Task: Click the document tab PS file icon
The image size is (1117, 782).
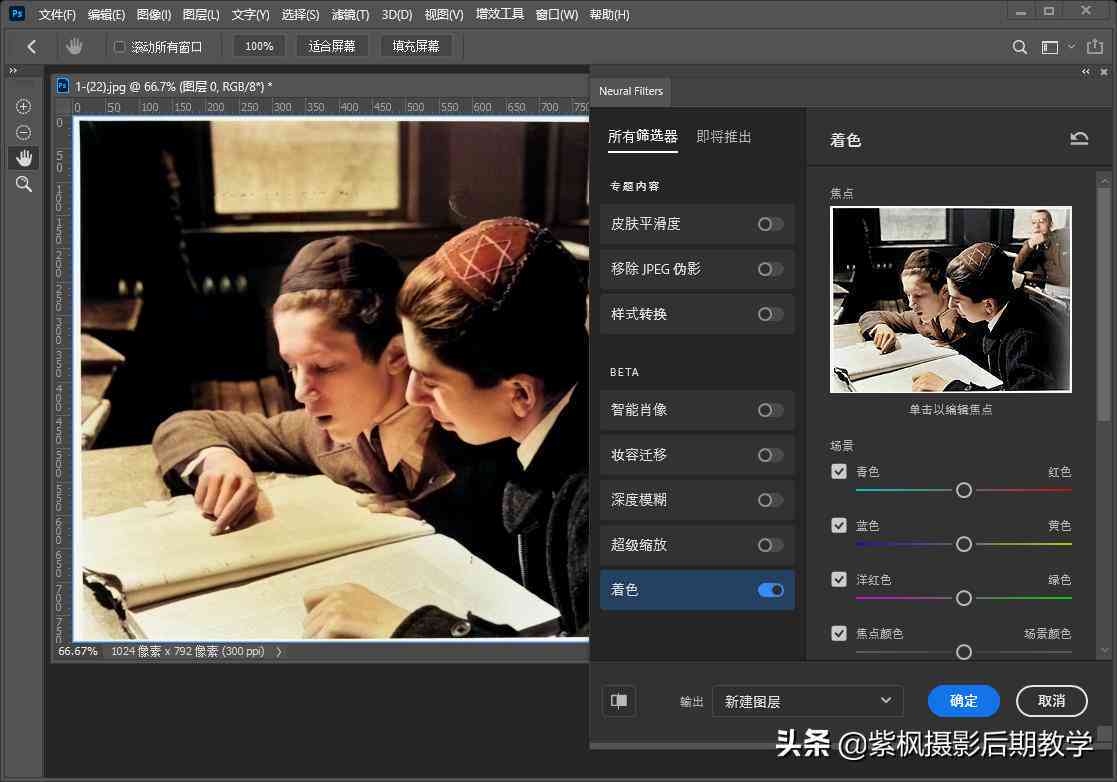Action: pyautogui.click(x=63, y=86)
